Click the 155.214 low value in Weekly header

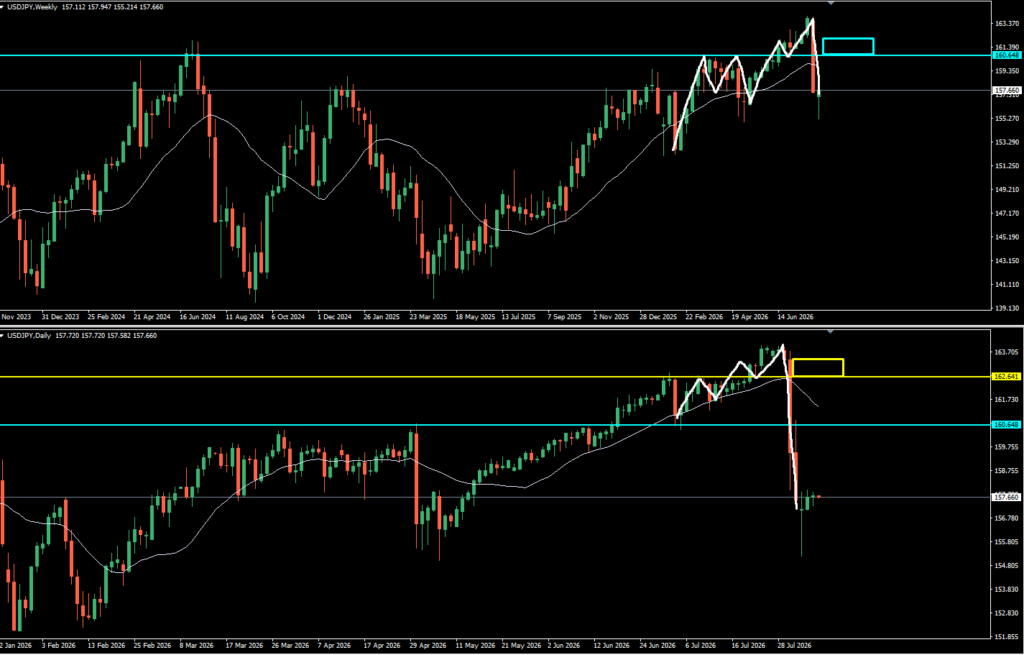click(125, 7)
